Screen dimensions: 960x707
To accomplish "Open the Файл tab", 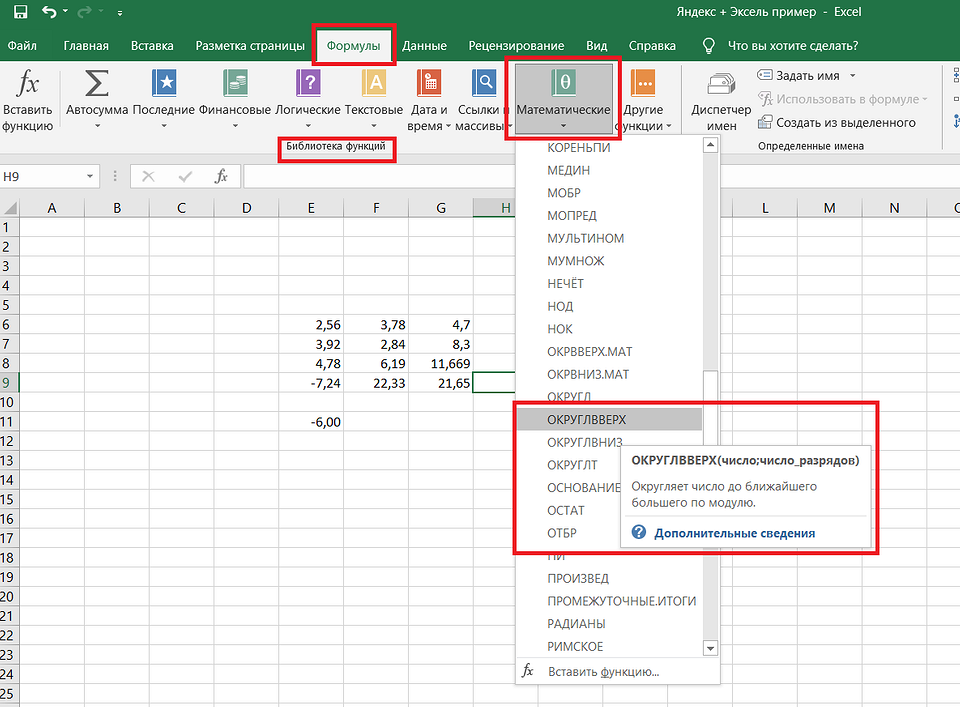I will point(22,45).
